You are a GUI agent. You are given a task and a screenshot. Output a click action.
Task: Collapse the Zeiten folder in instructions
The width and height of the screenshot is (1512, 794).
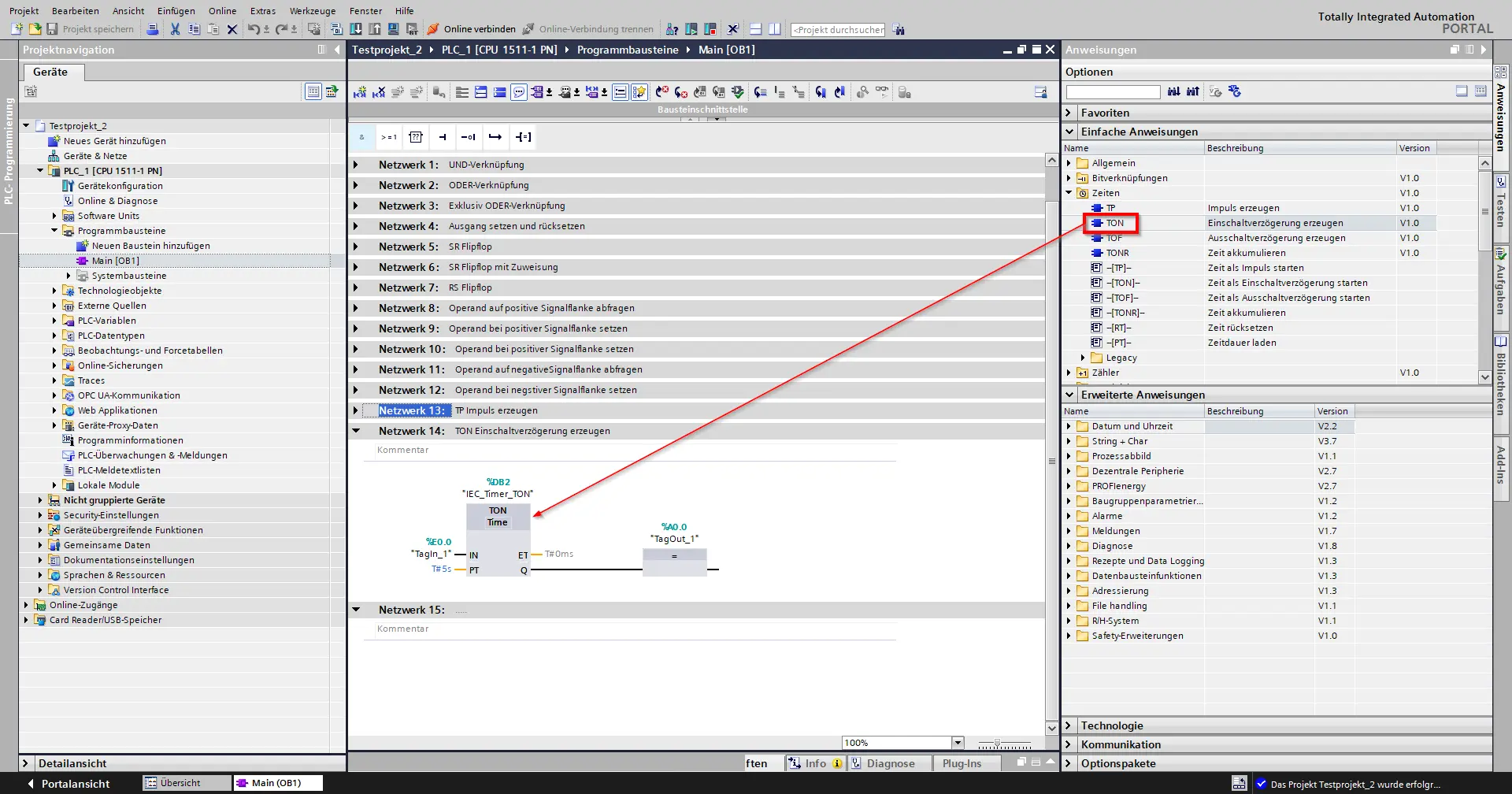1069,193
